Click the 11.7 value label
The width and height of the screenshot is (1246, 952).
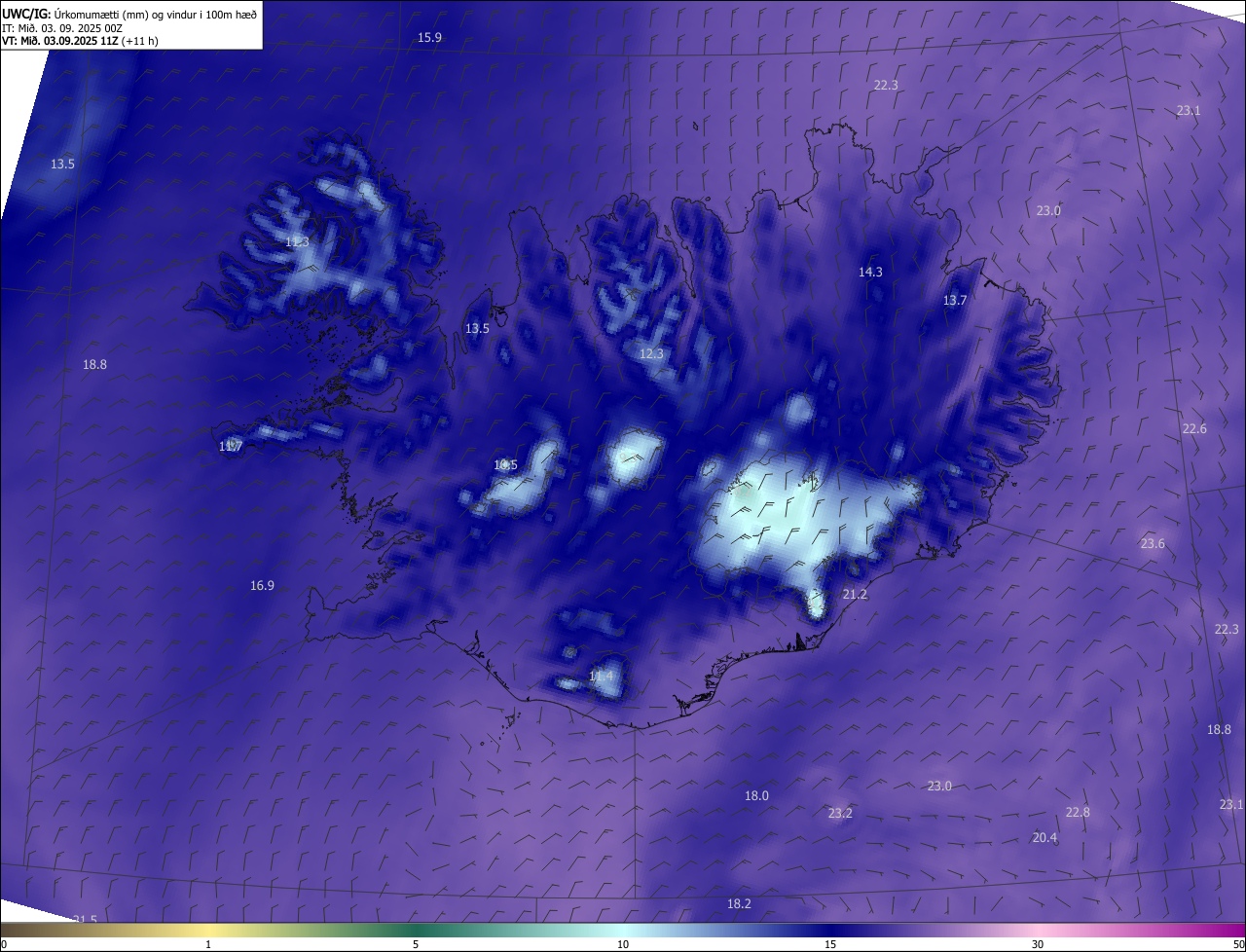(x=231, y=446)
